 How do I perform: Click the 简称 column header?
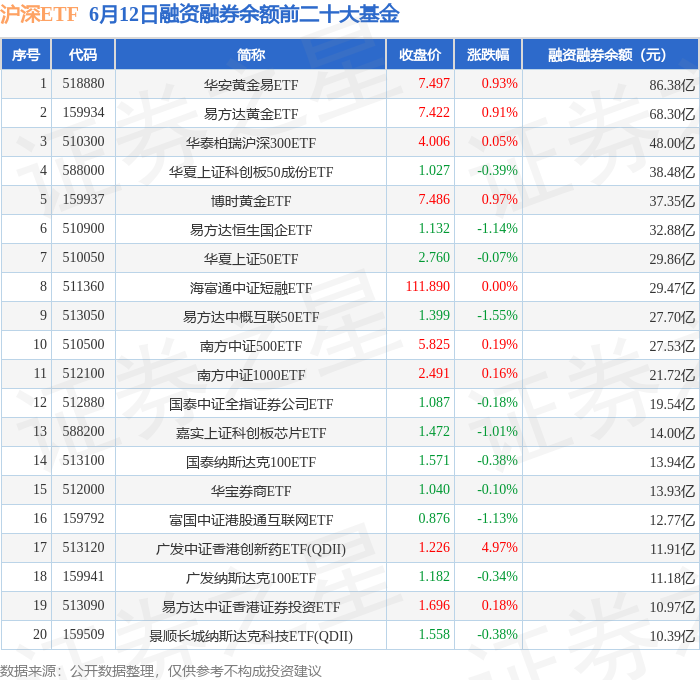pos(250,54)
